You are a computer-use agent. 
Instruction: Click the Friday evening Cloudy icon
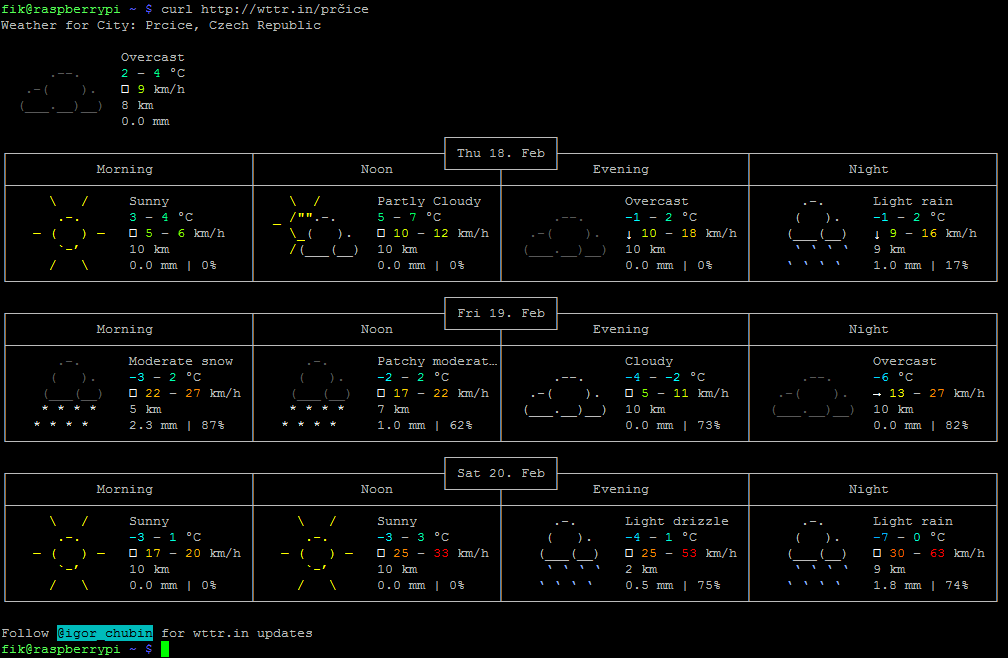pyautogui.click(x=565, y=394)
